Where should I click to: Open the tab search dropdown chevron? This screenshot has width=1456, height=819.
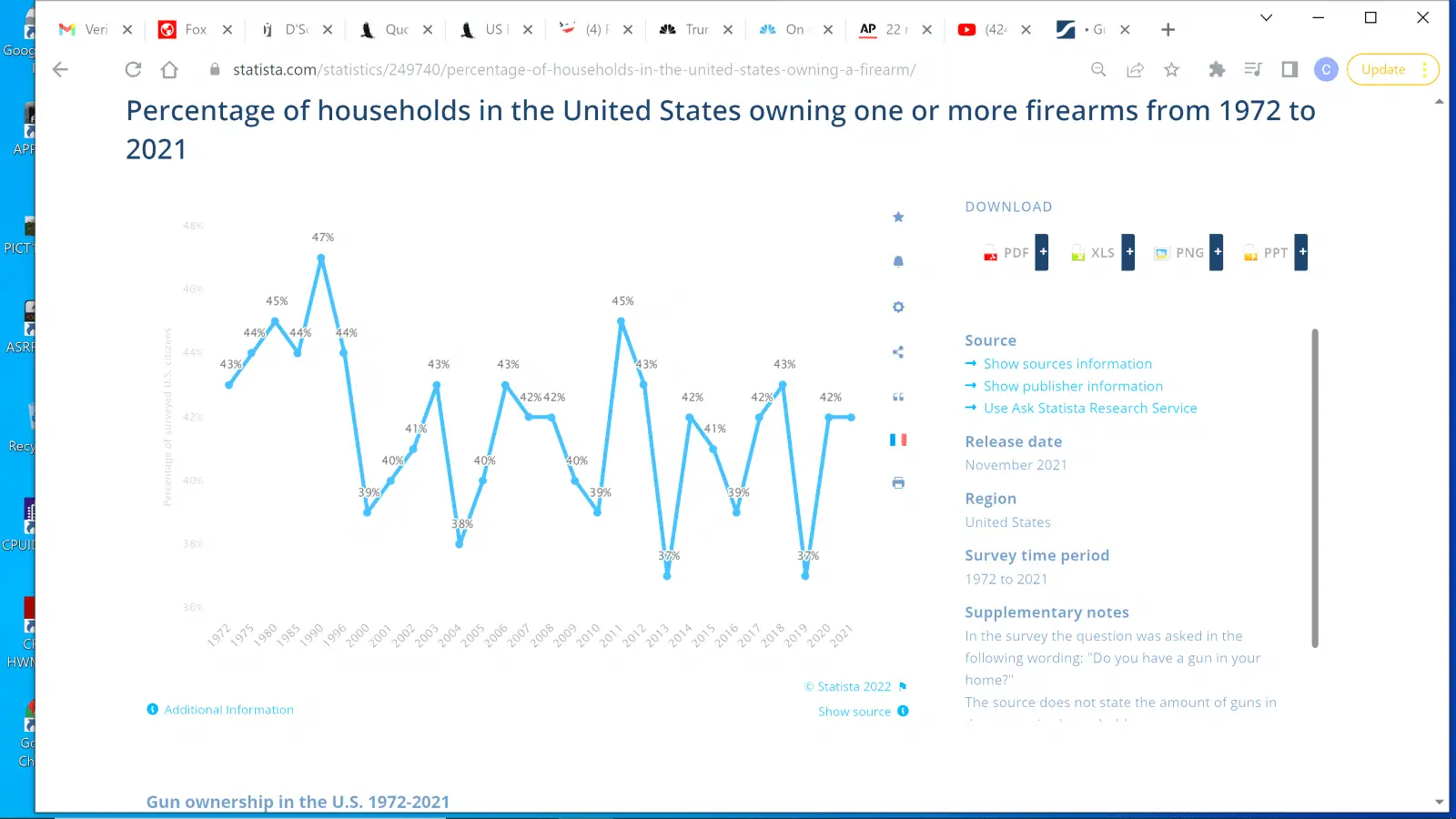click(1266, 17)
